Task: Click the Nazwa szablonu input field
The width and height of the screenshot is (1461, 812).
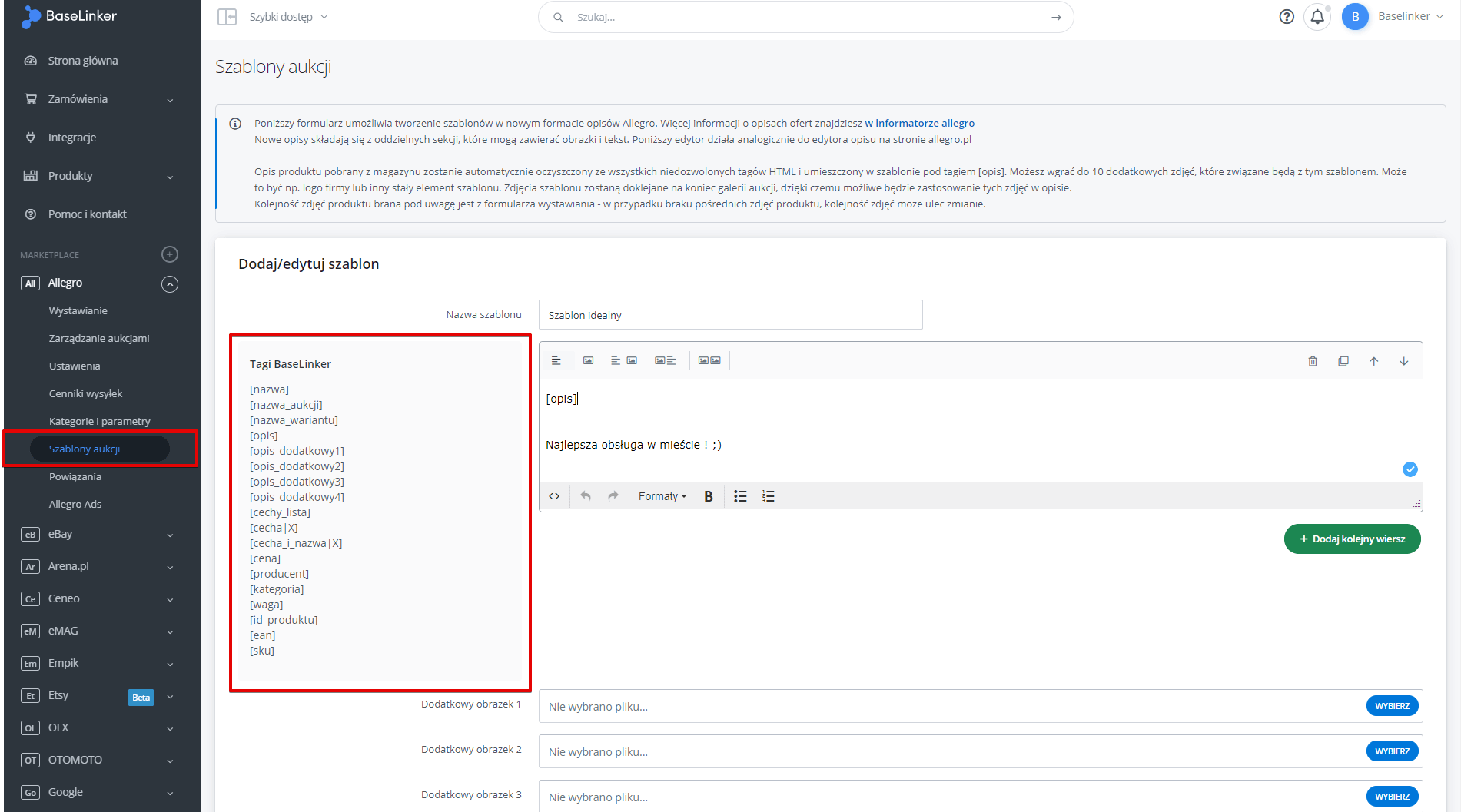Action: (730, 315)
